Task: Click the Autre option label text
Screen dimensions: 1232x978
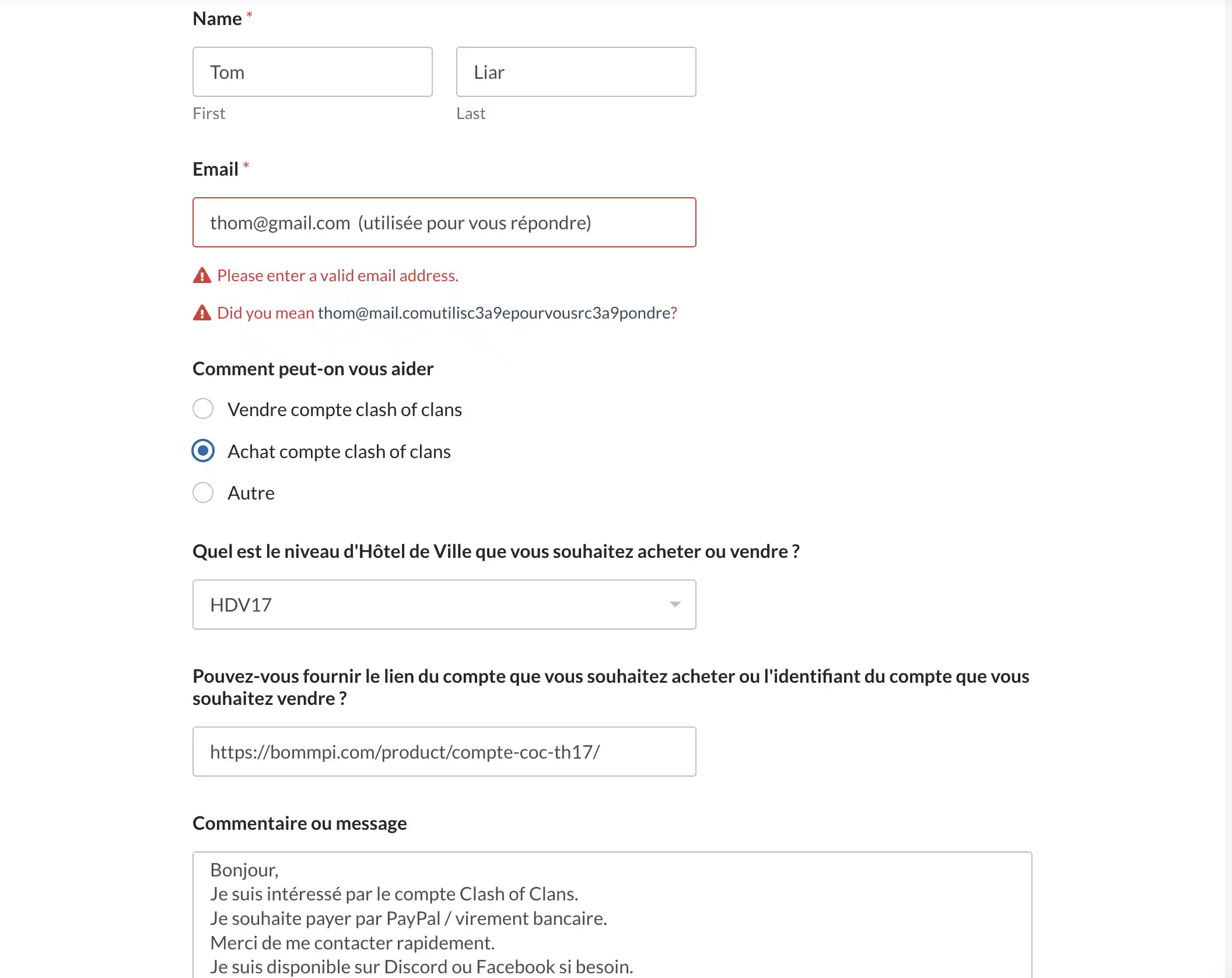Action: (x=251, y=493)
